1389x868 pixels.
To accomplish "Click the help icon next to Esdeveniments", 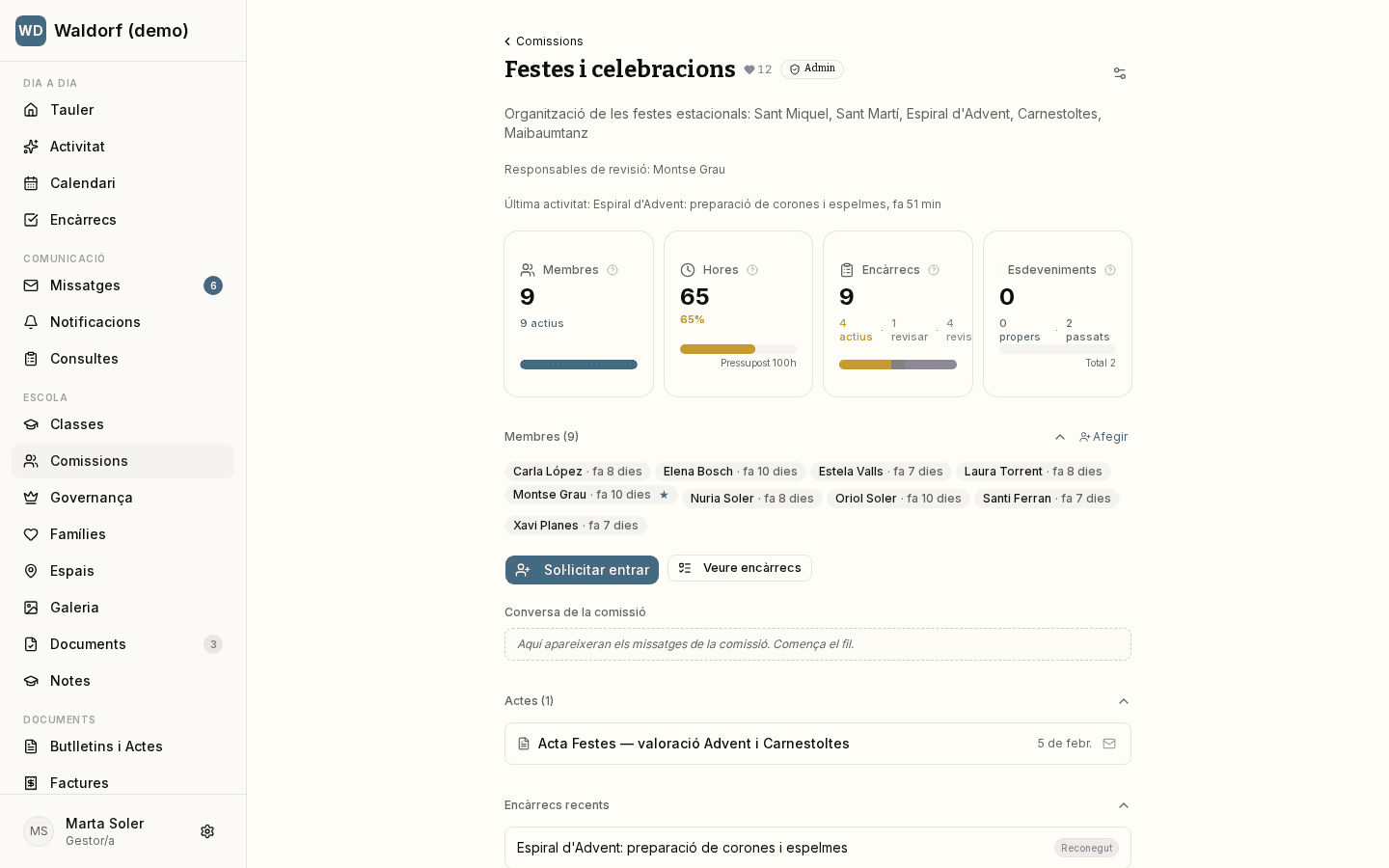I will [x=1110, y=270].
